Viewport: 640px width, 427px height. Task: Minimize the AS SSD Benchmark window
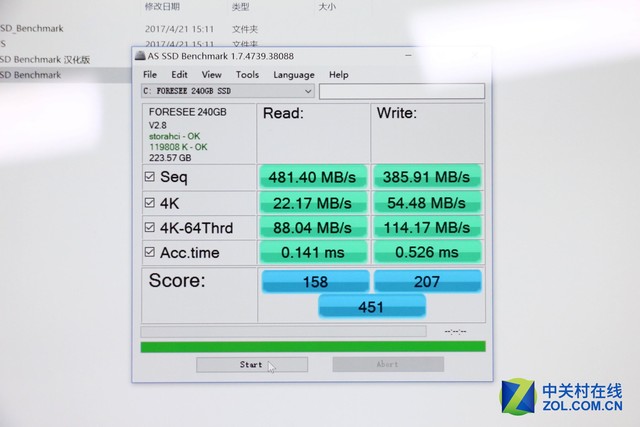pos(408,55)
